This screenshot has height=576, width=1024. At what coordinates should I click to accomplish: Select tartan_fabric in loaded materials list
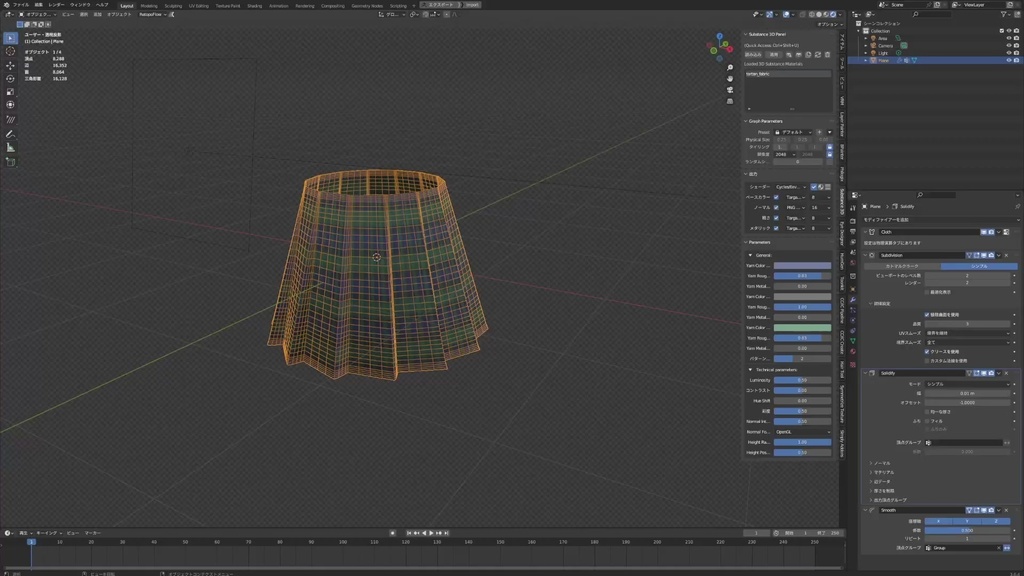[x=788, y=74]
